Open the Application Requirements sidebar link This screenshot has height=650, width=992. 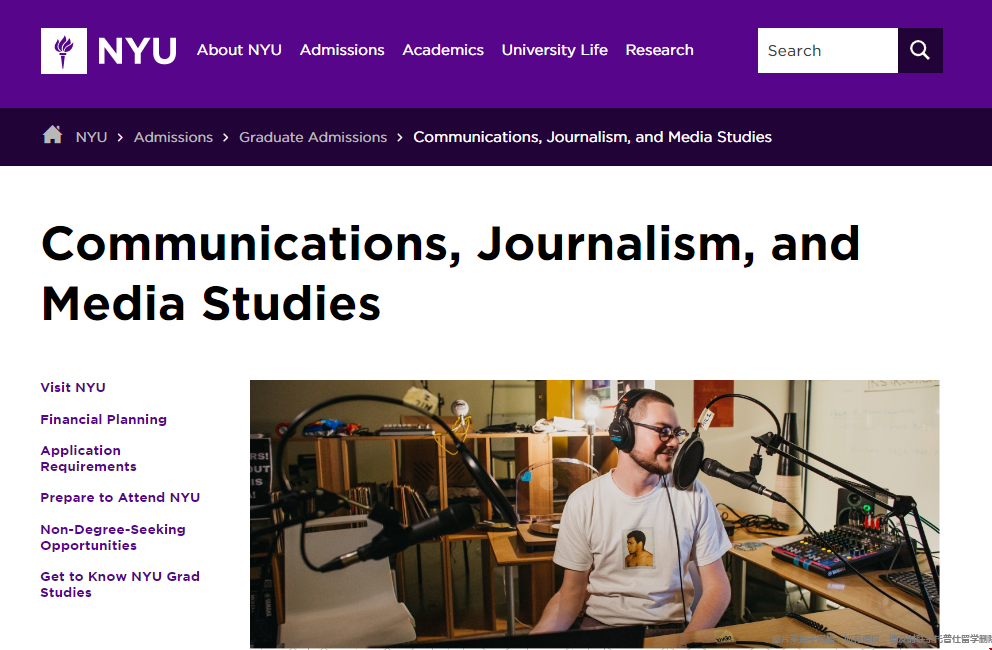(89, 458)
